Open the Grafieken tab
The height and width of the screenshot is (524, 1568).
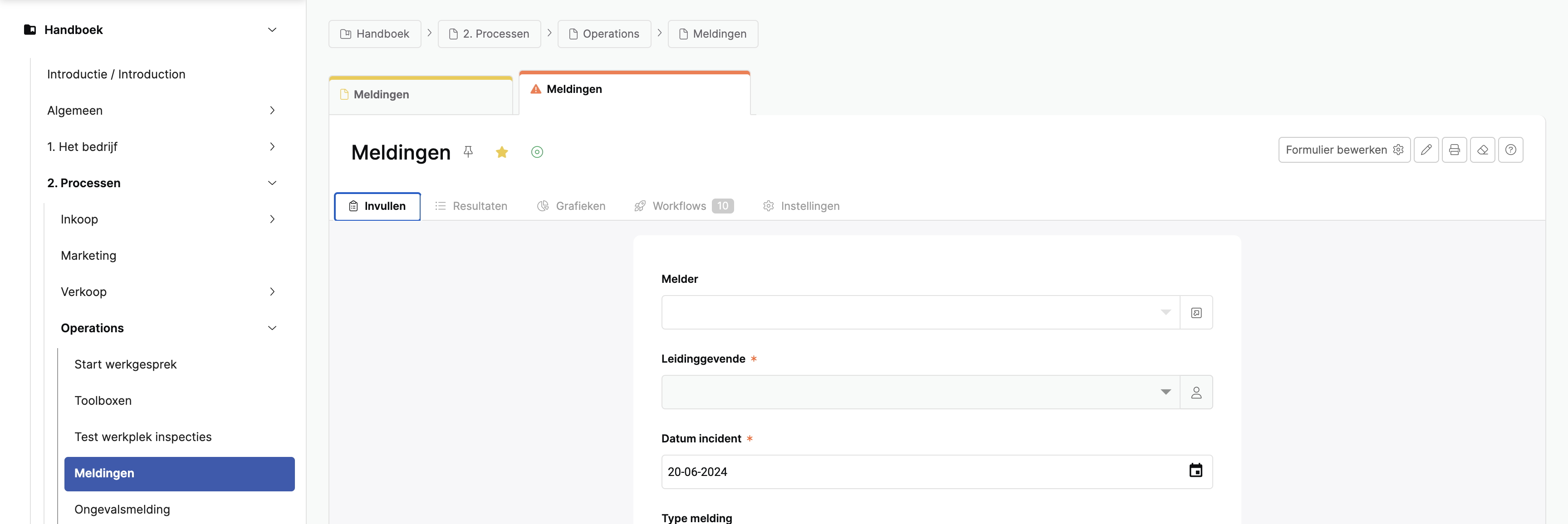click(x=571, y=206)
